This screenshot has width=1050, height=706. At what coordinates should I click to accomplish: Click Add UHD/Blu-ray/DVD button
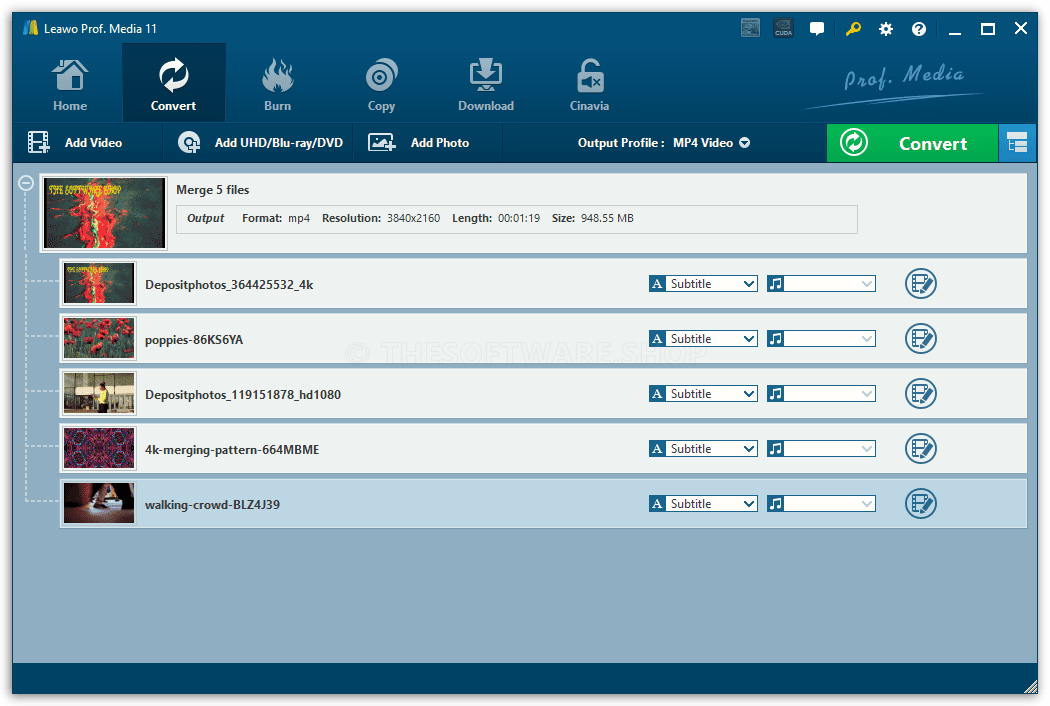coord(260,143)
